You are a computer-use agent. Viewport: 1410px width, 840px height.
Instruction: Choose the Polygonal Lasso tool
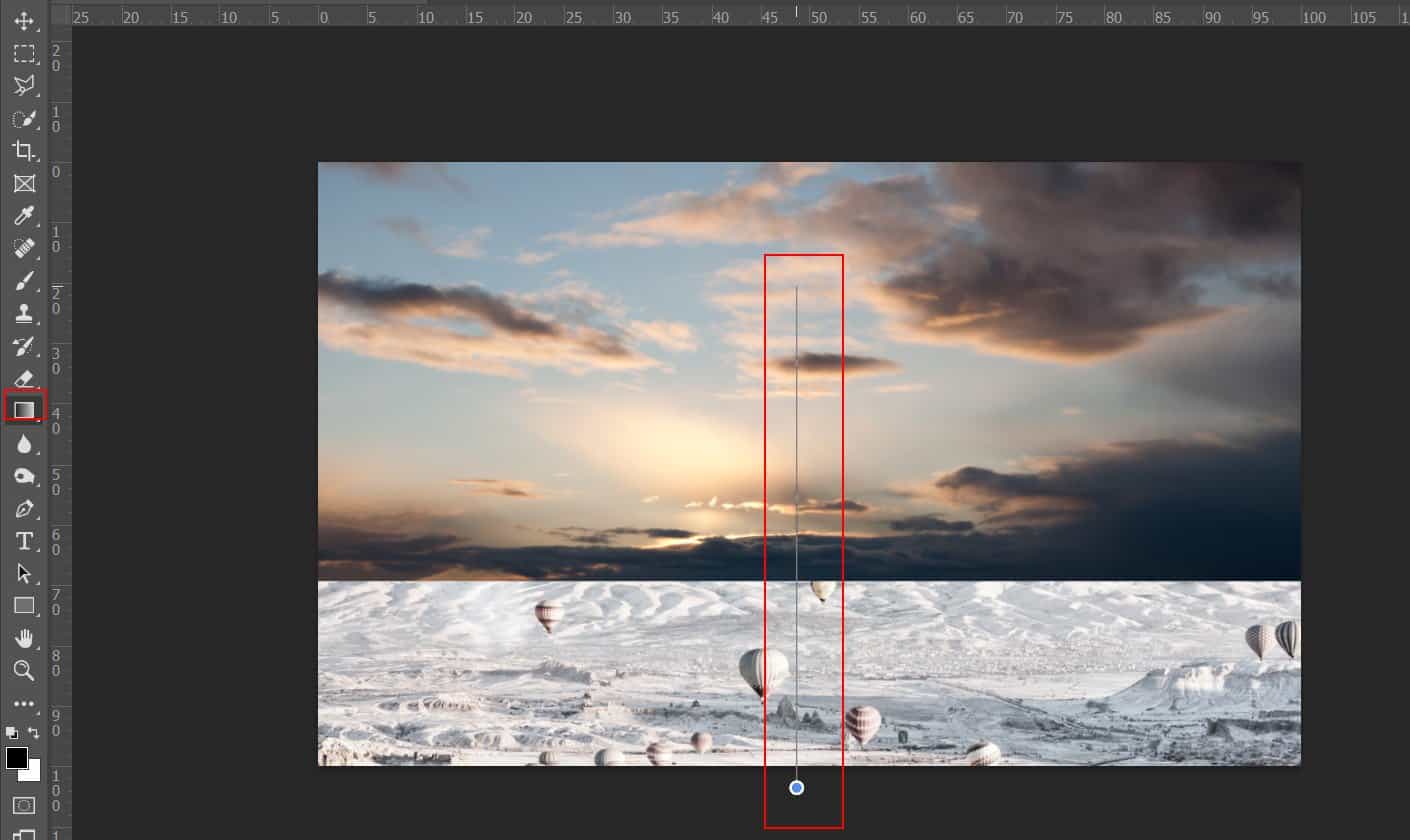click(24, 86)
